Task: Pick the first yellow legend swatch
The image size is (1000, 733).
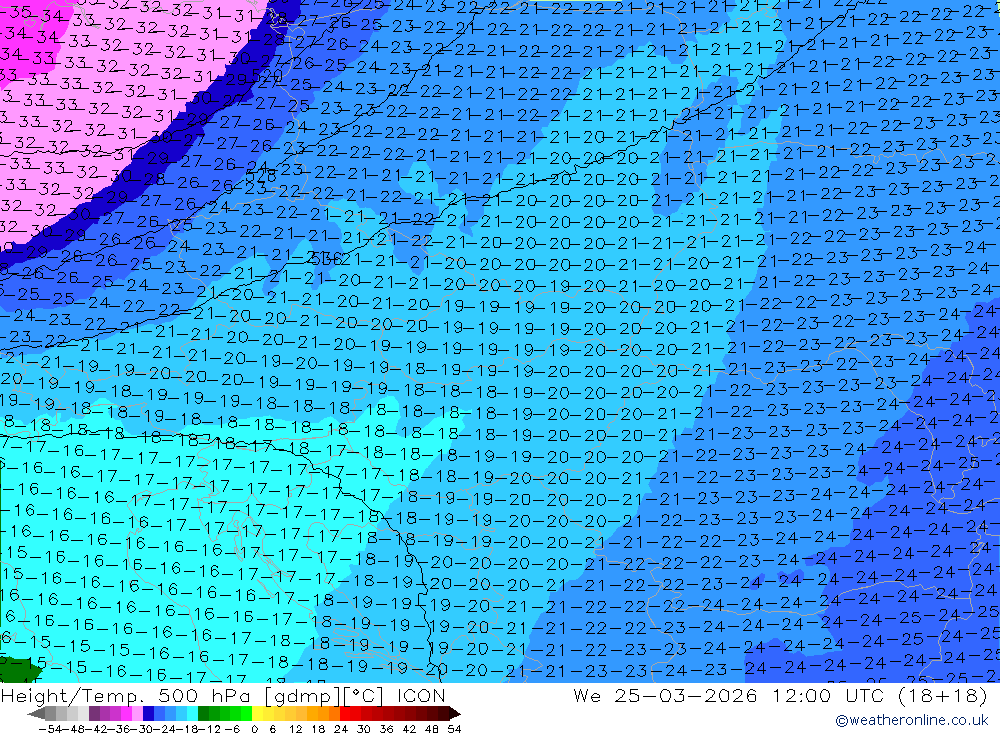Action: 258,714
